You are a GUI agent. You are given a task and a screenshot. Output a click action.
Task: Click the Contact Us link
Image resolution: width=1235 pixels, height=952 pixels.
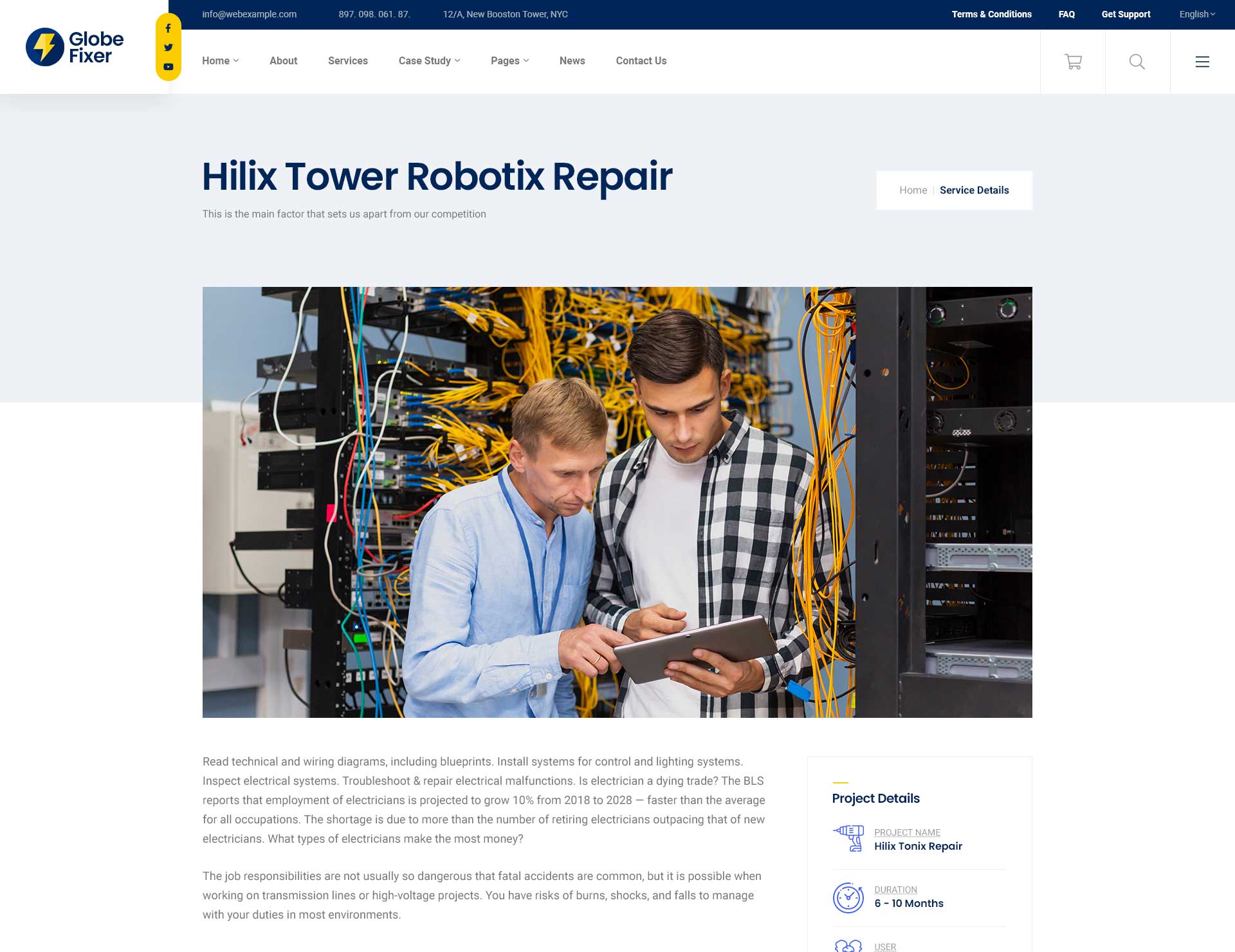coord(641,60)
